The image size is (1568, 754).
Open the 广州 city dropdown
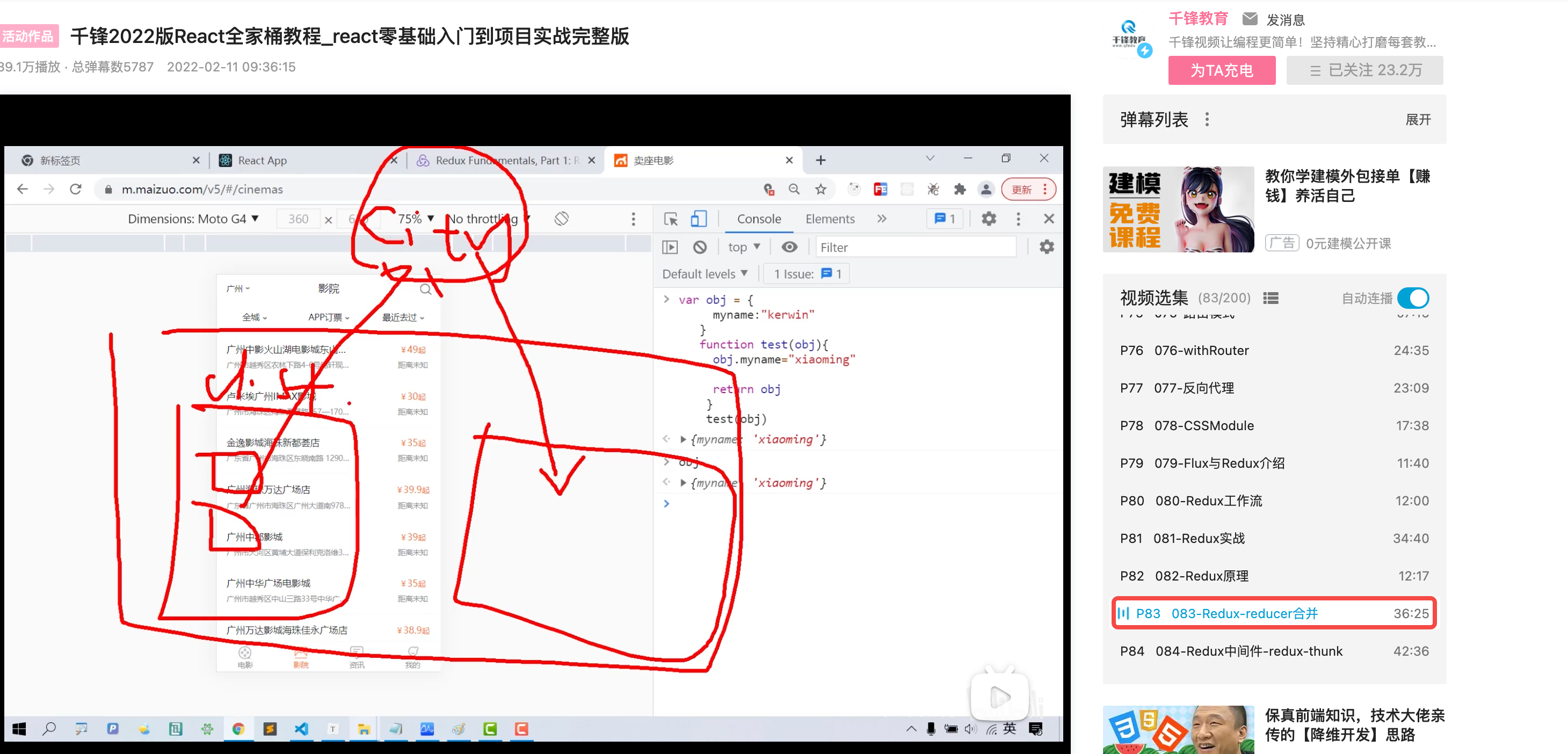point(237,288)
